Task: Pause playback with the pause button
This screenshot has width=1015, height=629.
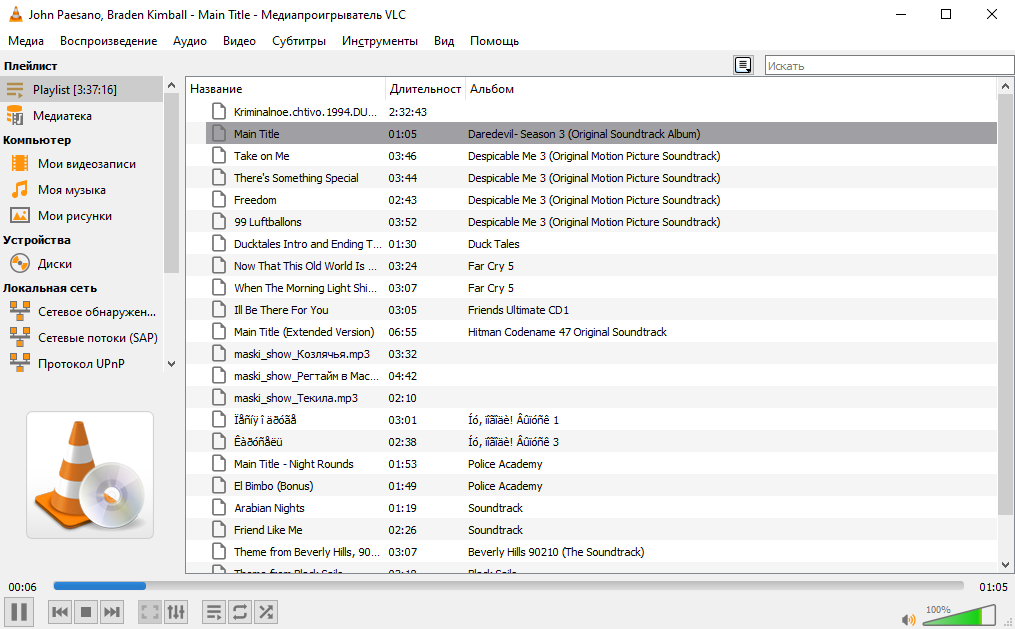Action: 19,612
